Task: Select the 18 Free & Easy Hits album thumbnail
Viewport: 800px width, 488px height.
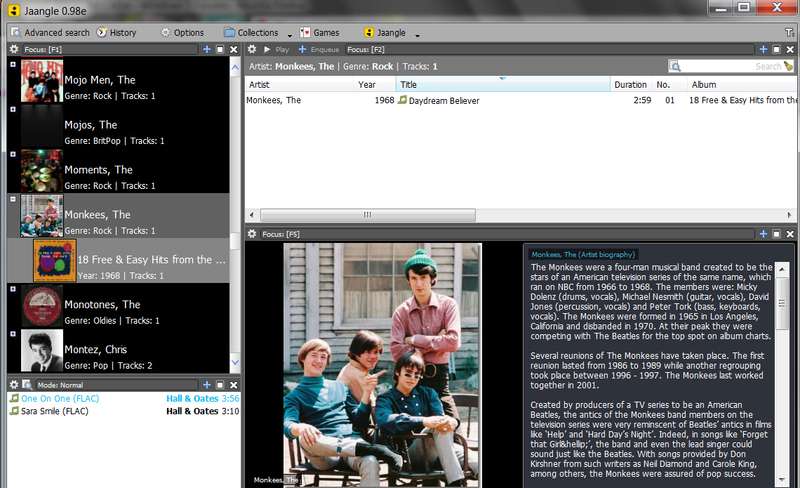Action: point(55,261)
